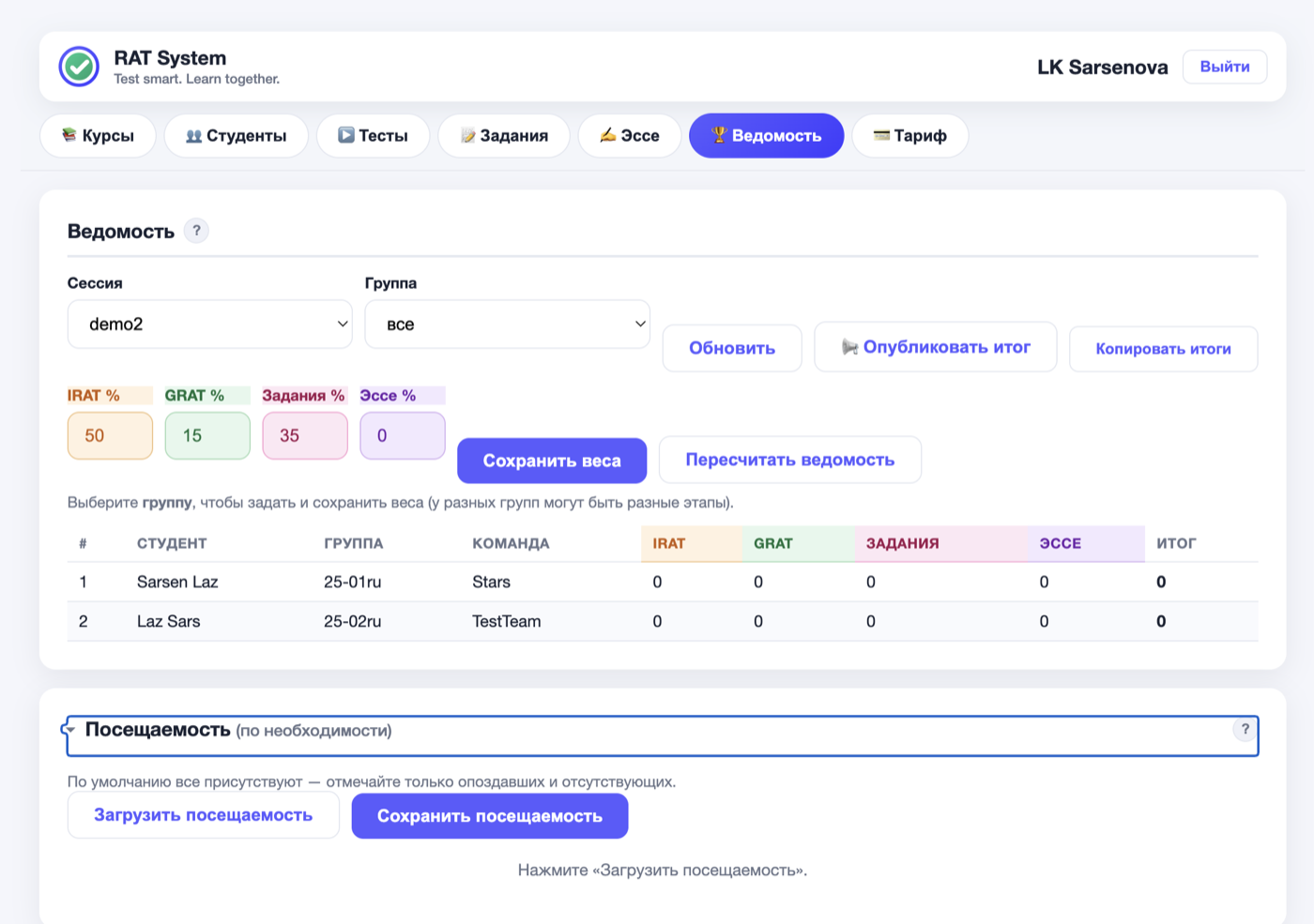Focus the GRAT % weight field
This screenshot has height=924, width=1314.
(x=207, y=436)
